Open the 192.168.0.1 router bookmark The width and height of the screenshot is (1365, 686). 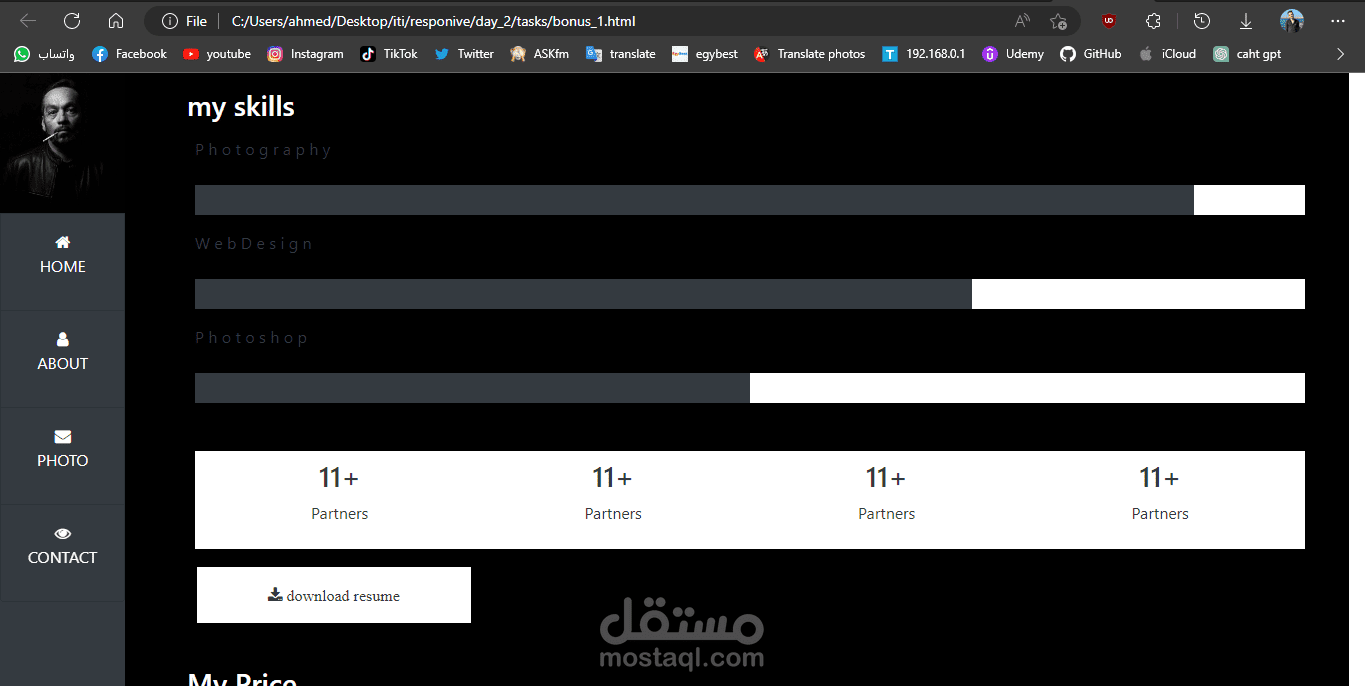[924, 54]
